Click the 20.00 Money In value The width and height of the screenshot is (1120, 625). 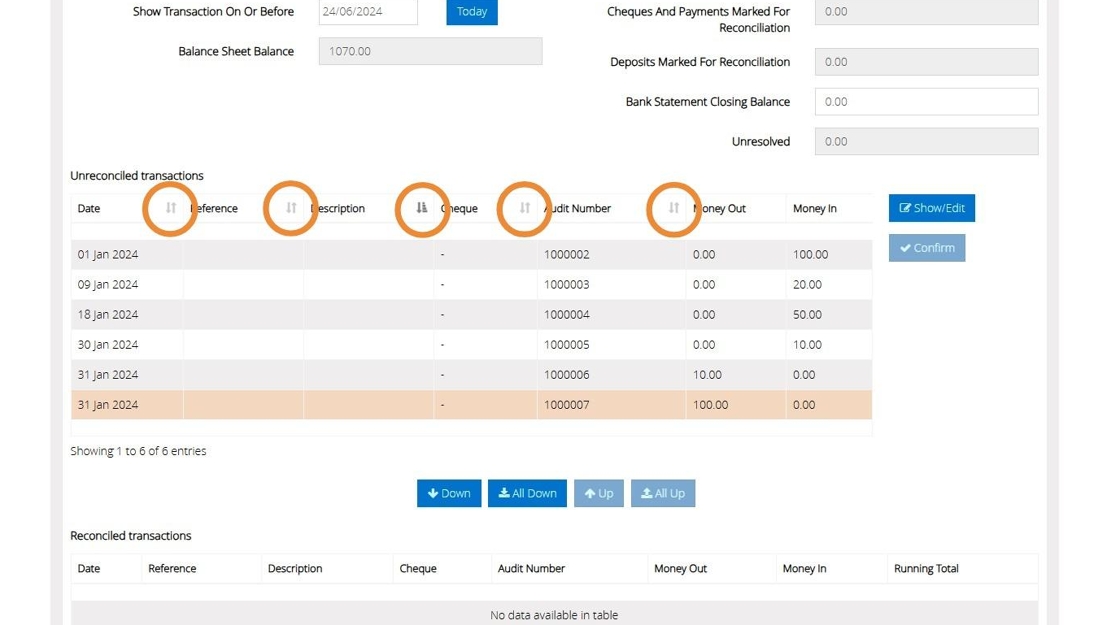[807, 284]
